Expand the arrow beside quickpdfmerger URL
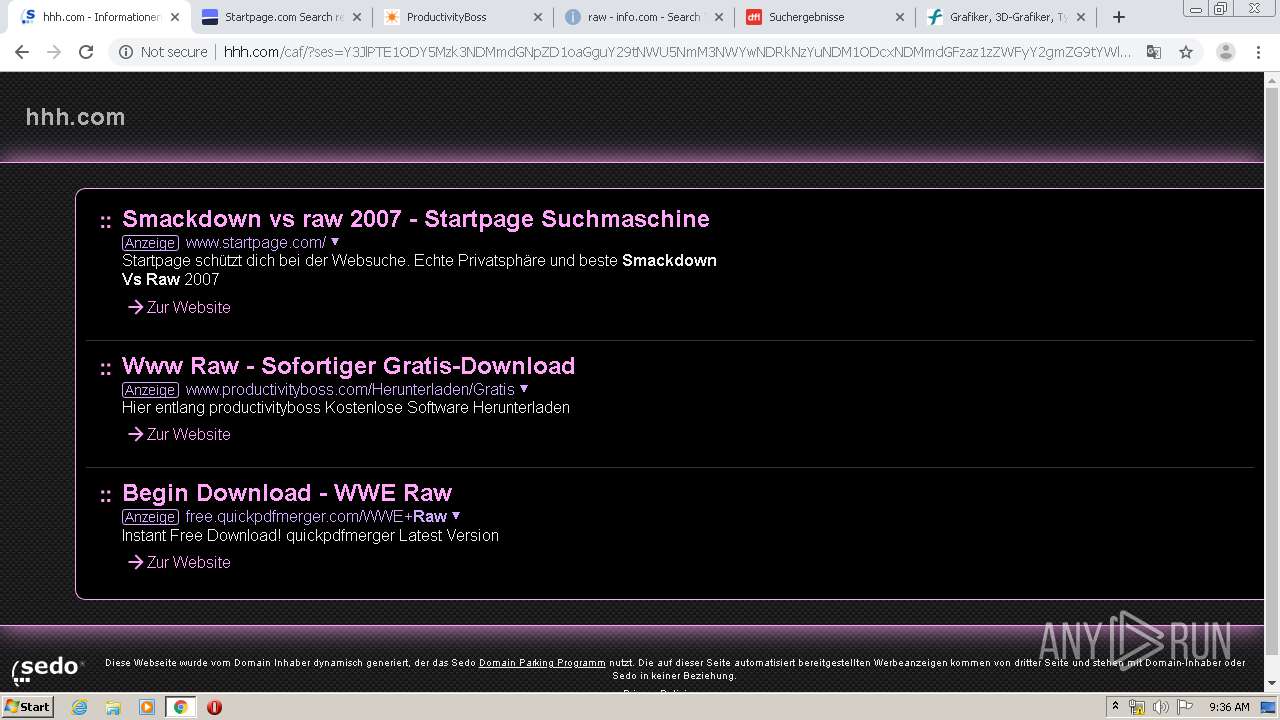Viewport: 1280px width, 720px height. click(x=456, y=516)
